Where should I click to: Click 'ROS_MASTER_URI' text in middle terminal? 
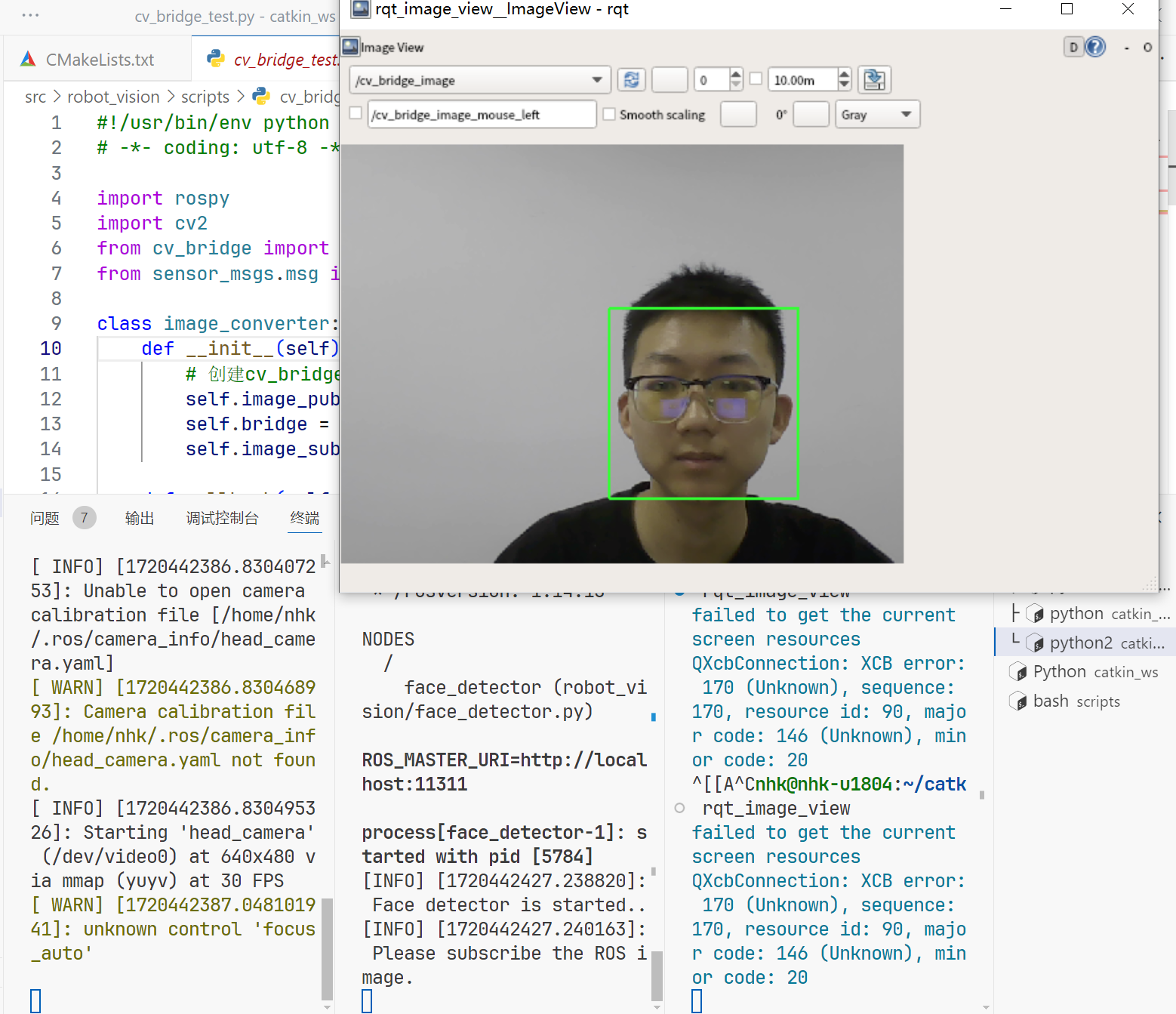(436, 760)
